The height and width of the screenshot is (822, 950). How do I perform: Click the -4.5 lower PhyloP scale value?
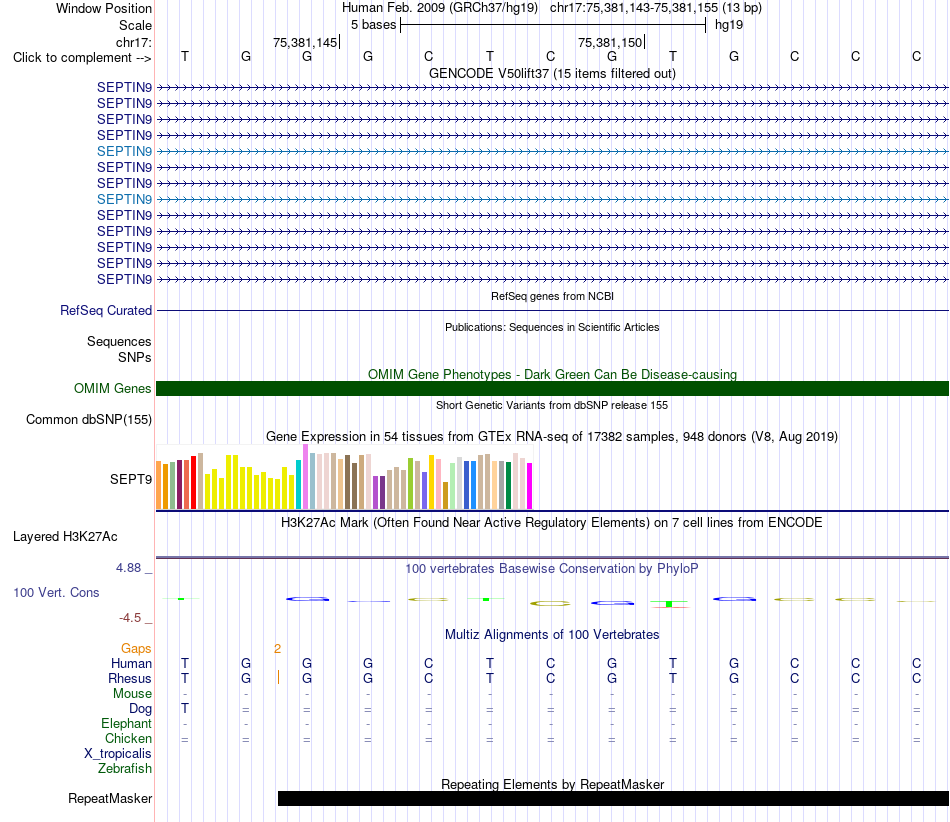pyautogui.click(x=130, y=618)
